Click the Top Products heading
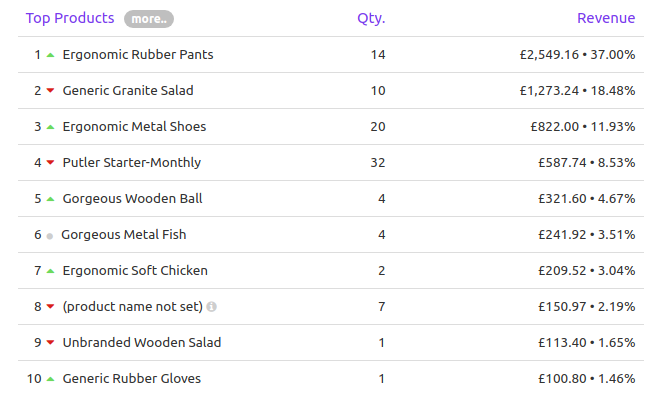 70,18
